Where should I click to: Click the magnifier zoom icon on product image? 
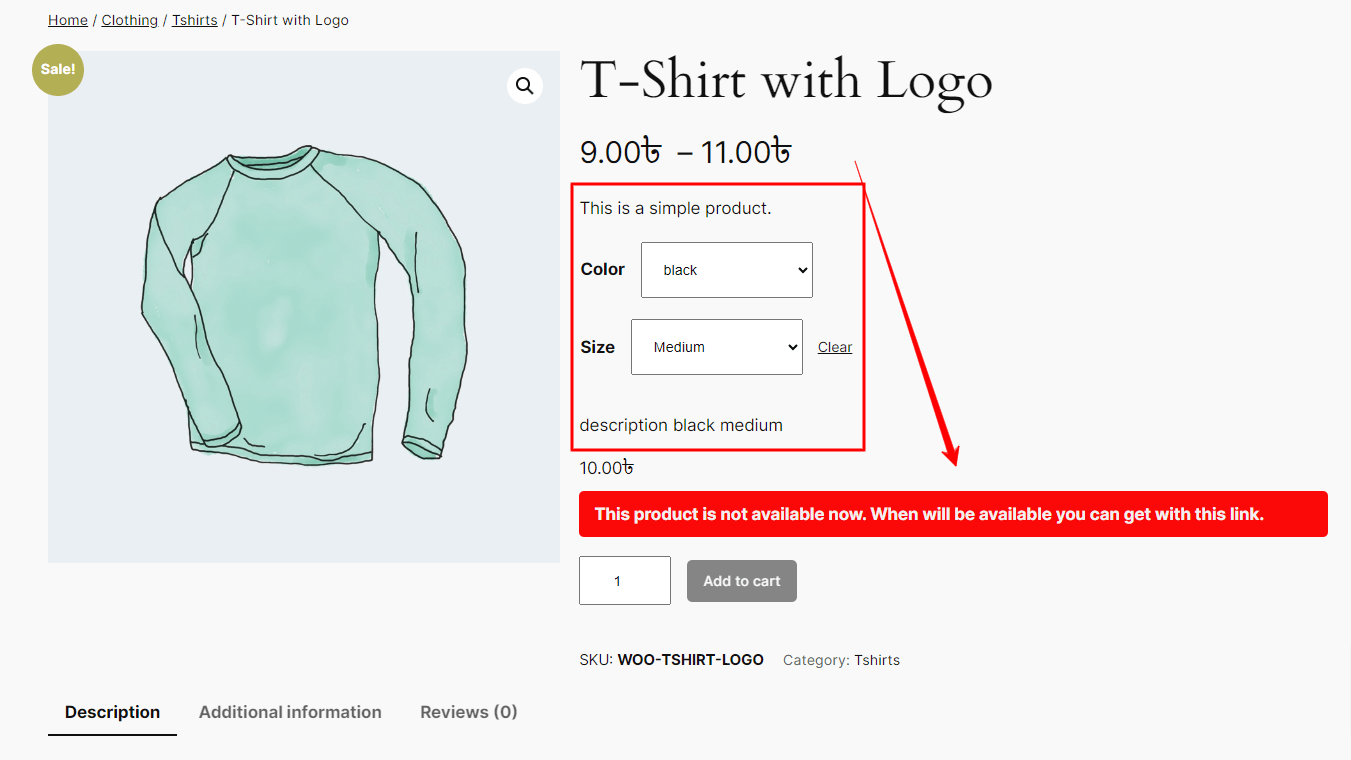(525, 86)
